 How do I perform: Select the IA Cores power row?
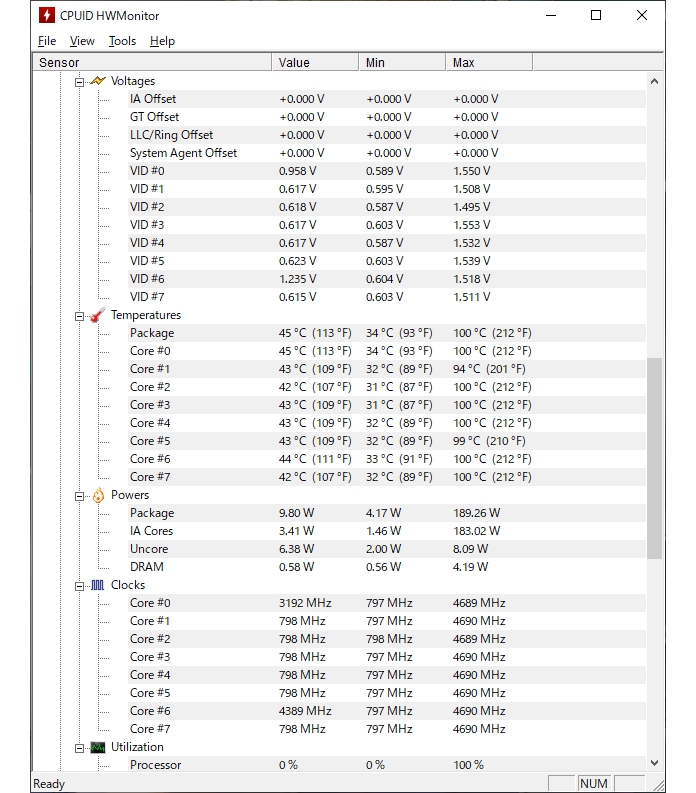coord(387,531)
